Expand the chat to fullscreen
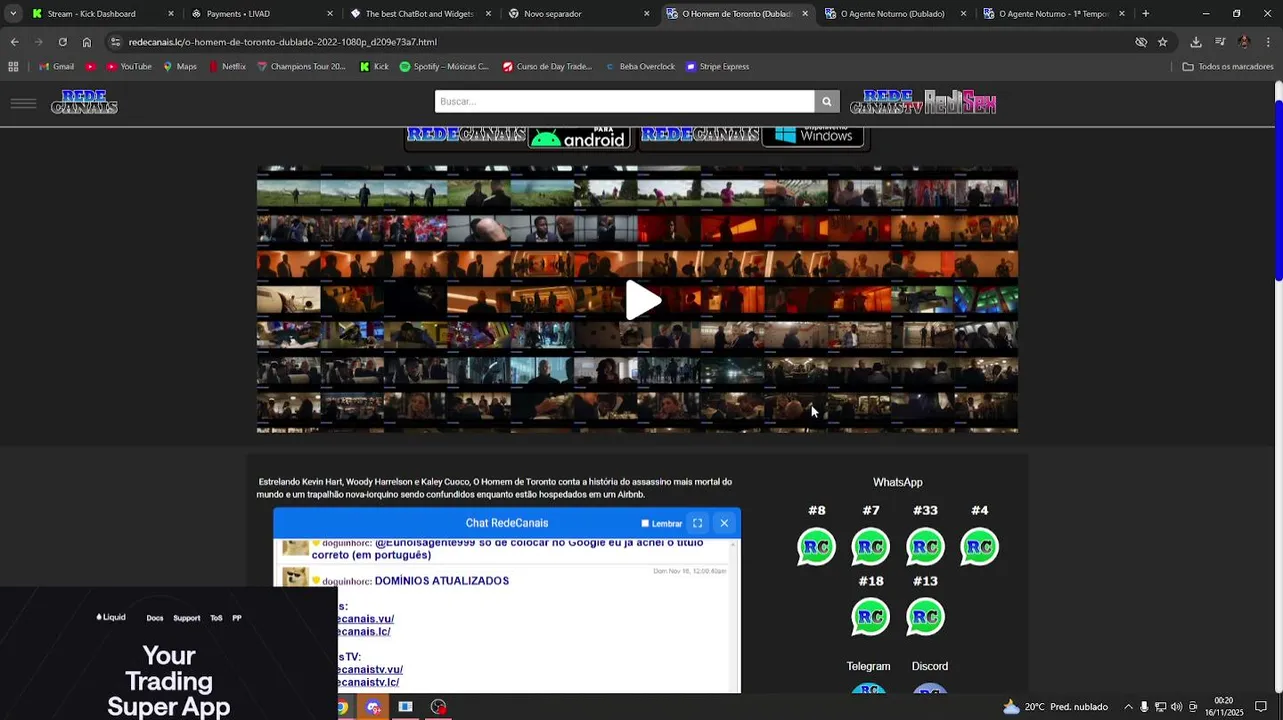This screenshot has height=720, width=1283. point(698,523)
